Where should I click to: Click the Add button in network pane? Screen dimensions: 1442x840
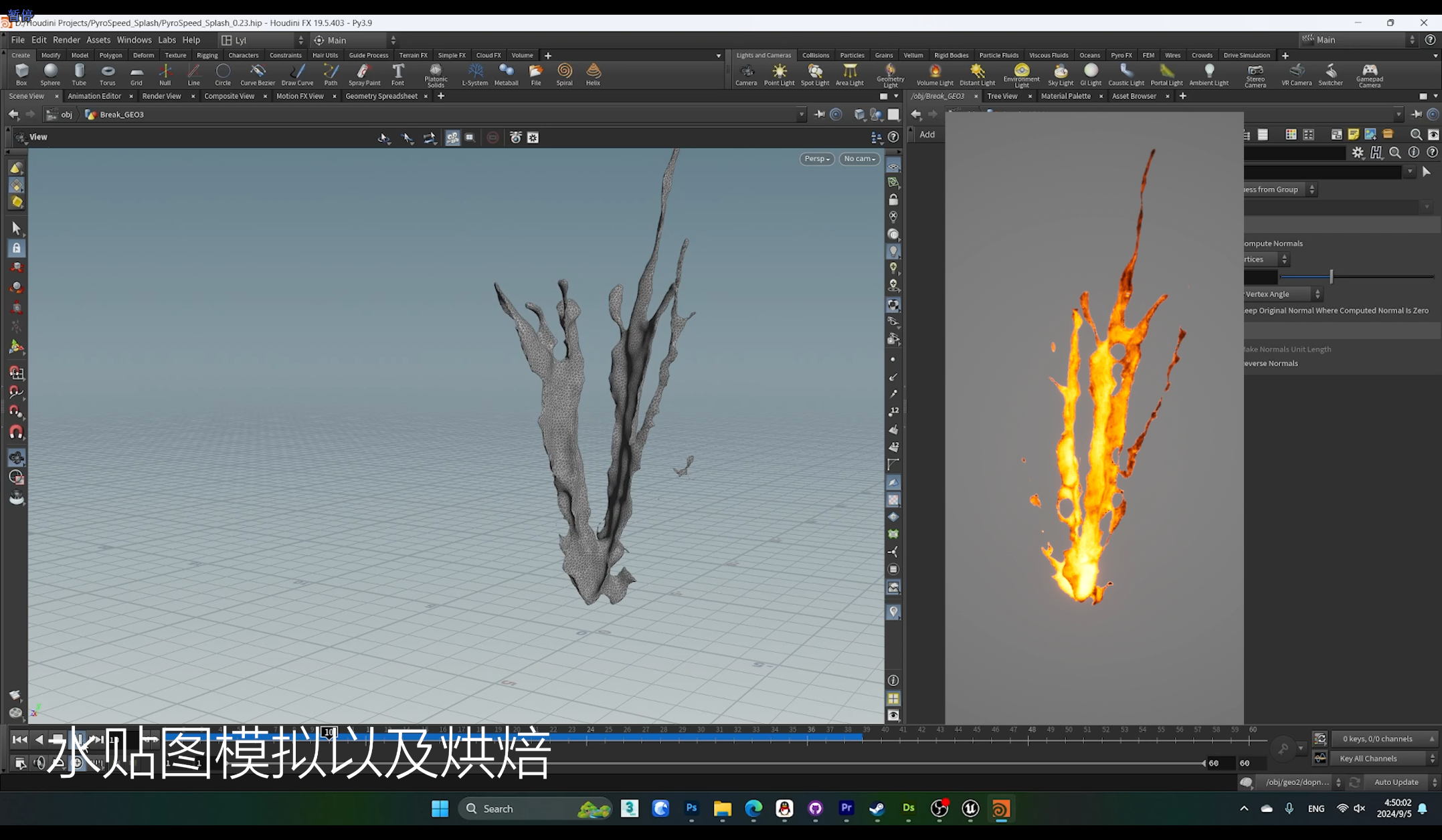tap(927, 134)
